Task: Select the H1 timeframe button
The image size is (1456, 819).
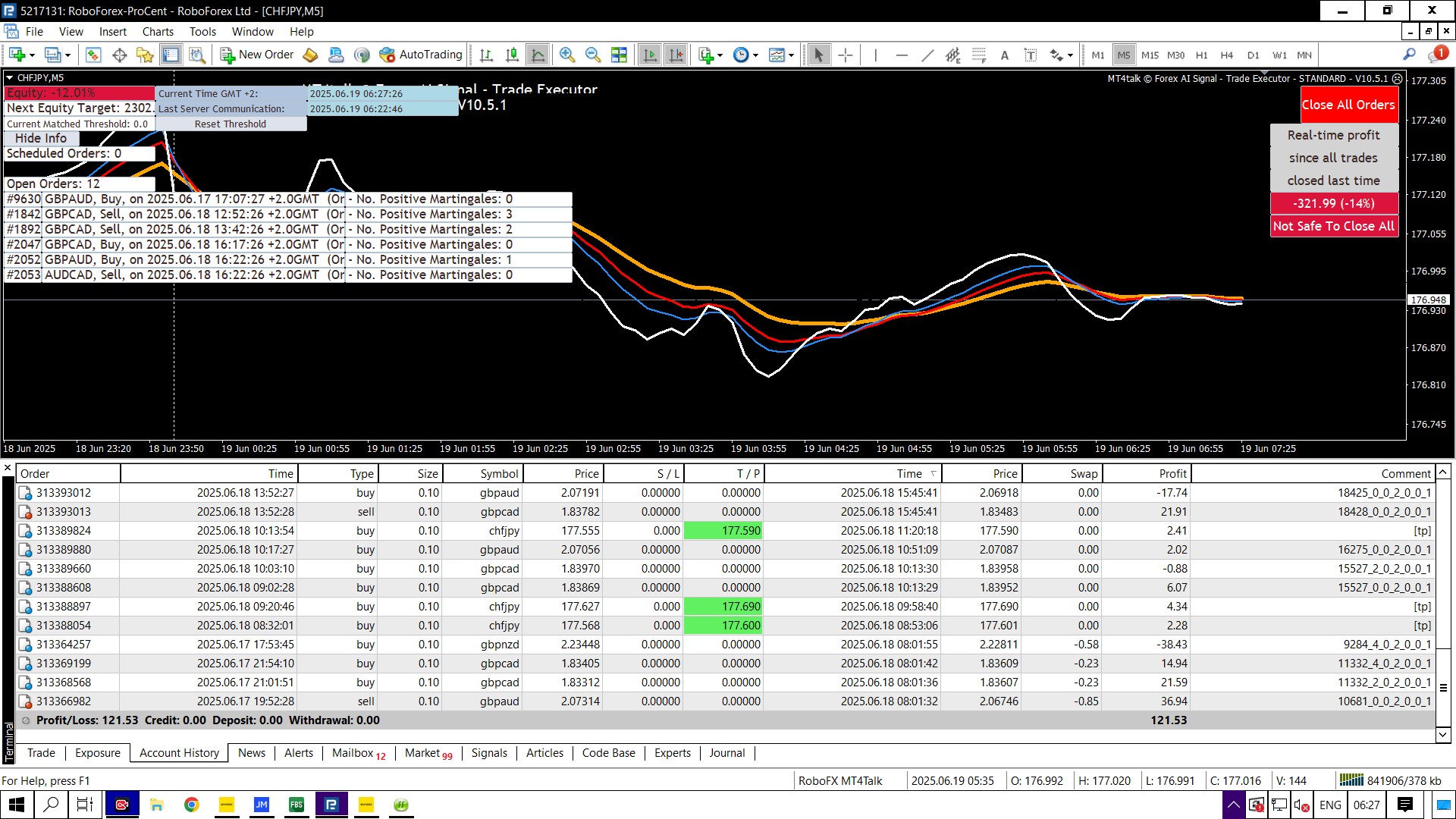Action: 1201,55
